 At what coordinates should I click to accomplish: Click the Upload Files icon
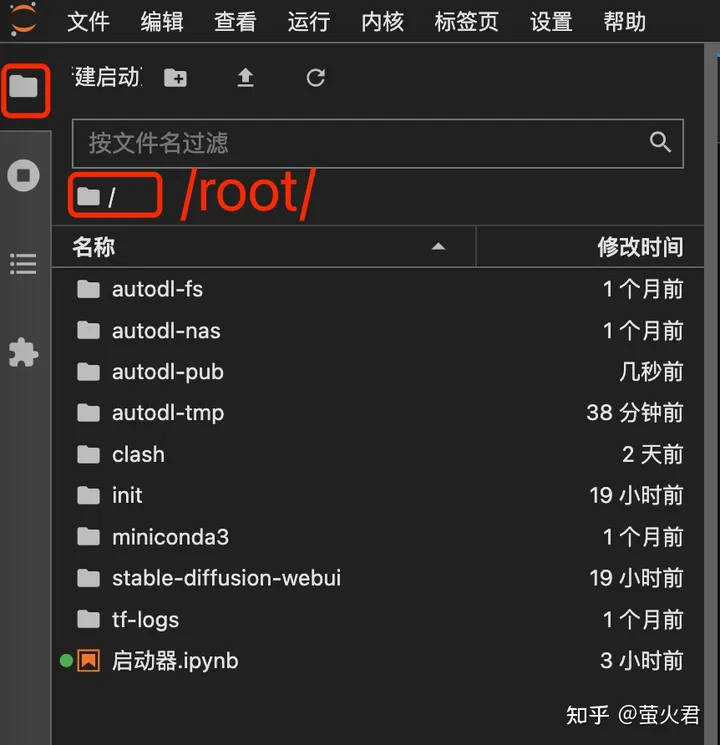245,78
